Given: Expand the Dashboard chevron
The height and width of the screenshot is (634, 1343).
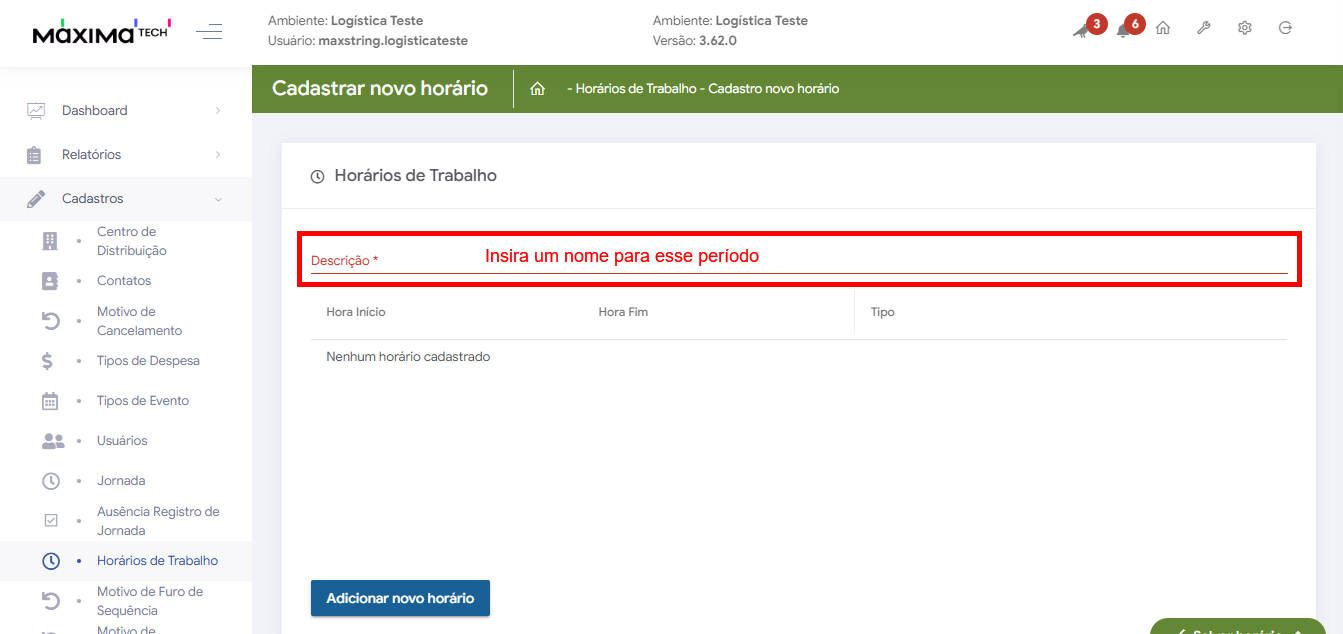Looking at the screenshot, I should coord(218,111).
